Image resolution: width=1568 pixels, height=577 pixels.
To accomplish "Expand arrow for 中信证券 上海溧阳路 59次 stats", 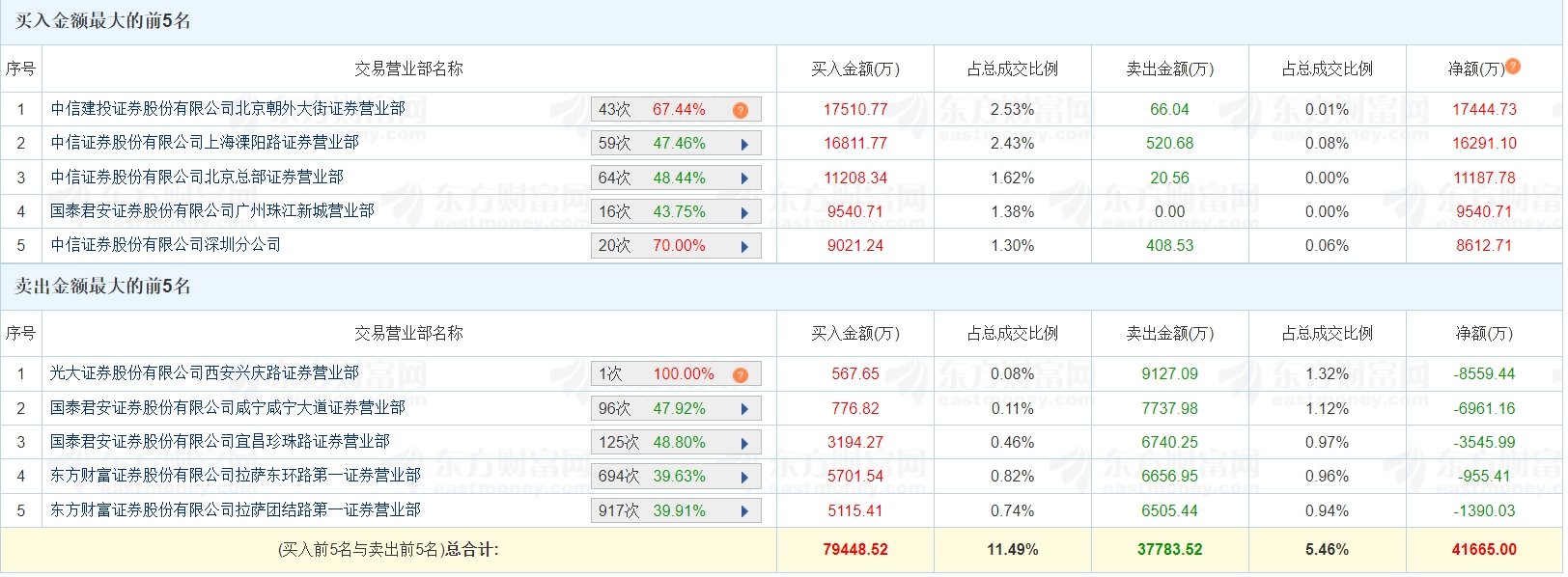I will (744, 145).
